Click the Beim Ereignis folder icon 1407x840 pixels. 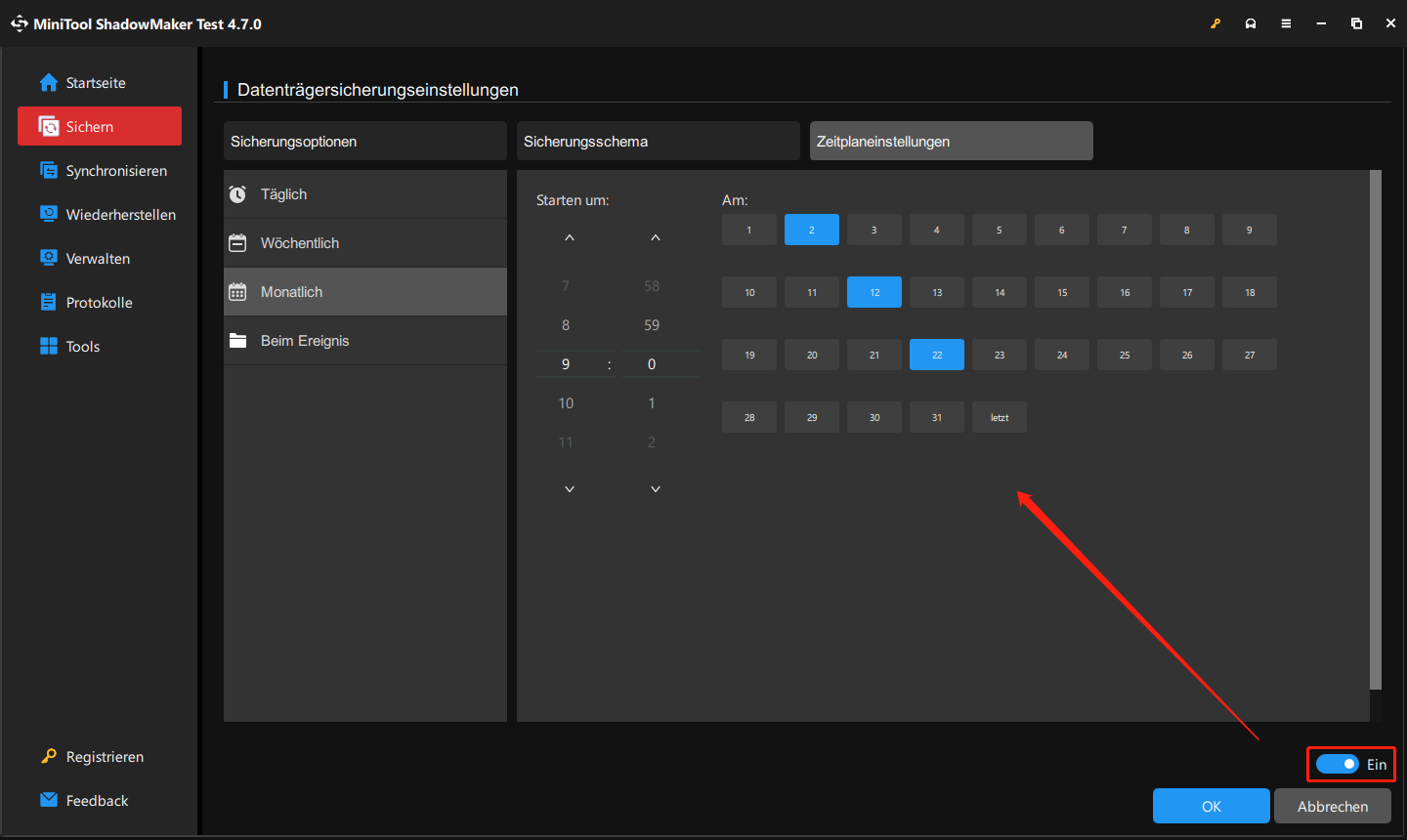pyautogui.click(x=237, y=341)
